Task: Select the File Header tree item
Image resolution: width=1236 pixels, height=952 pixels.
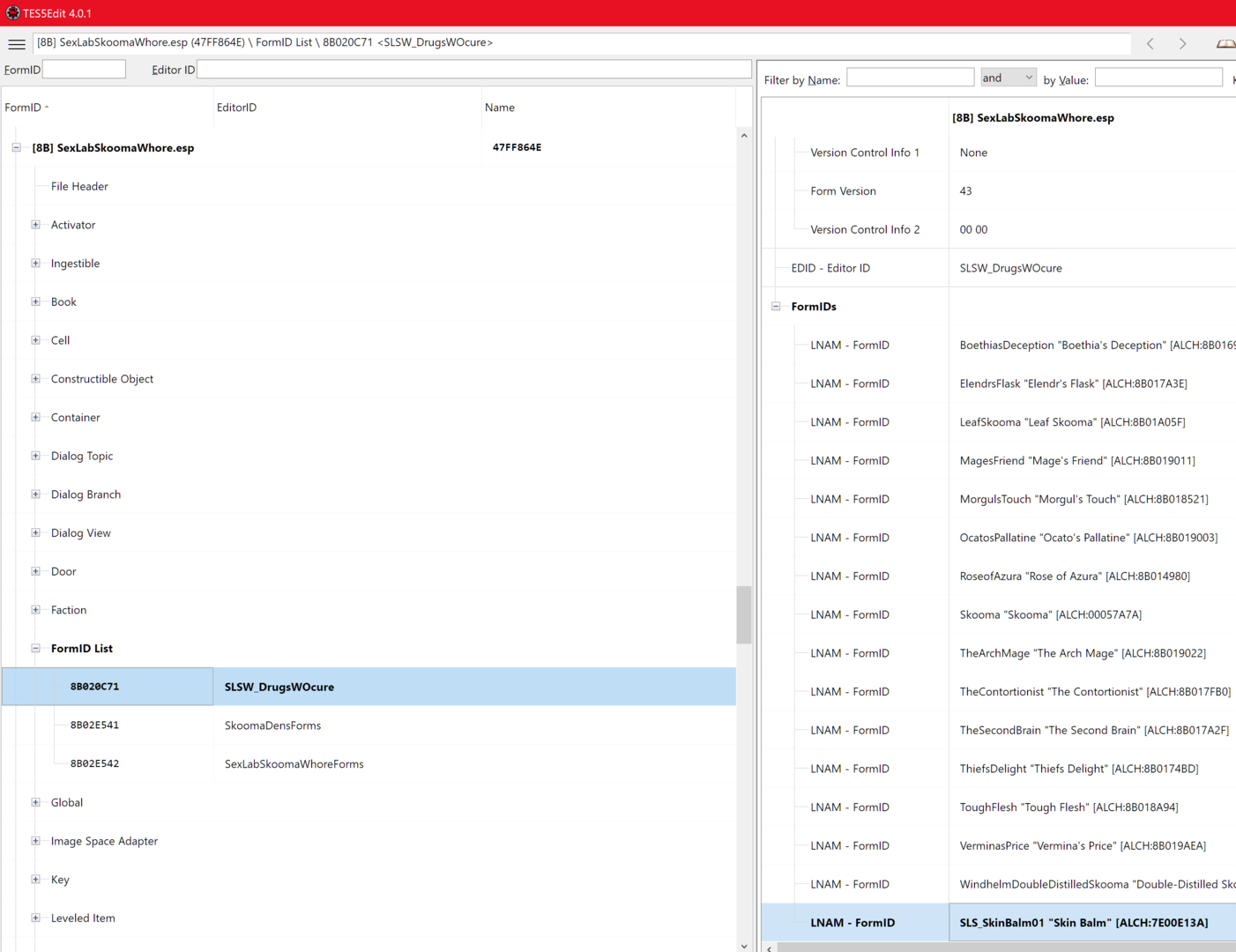Action: [x=79, y=186]
